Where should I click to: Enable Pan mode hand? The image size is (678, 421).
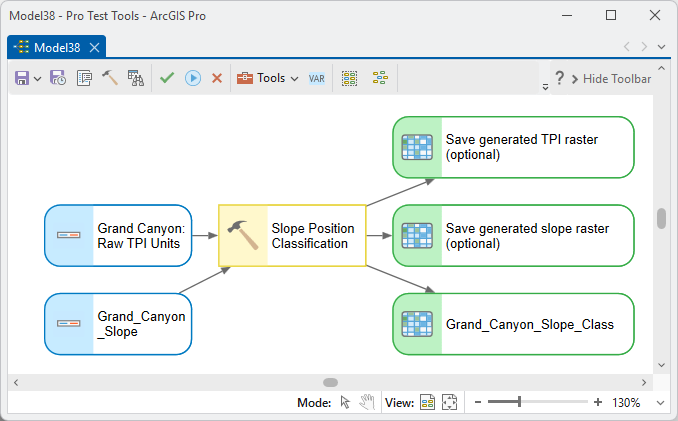367,402
